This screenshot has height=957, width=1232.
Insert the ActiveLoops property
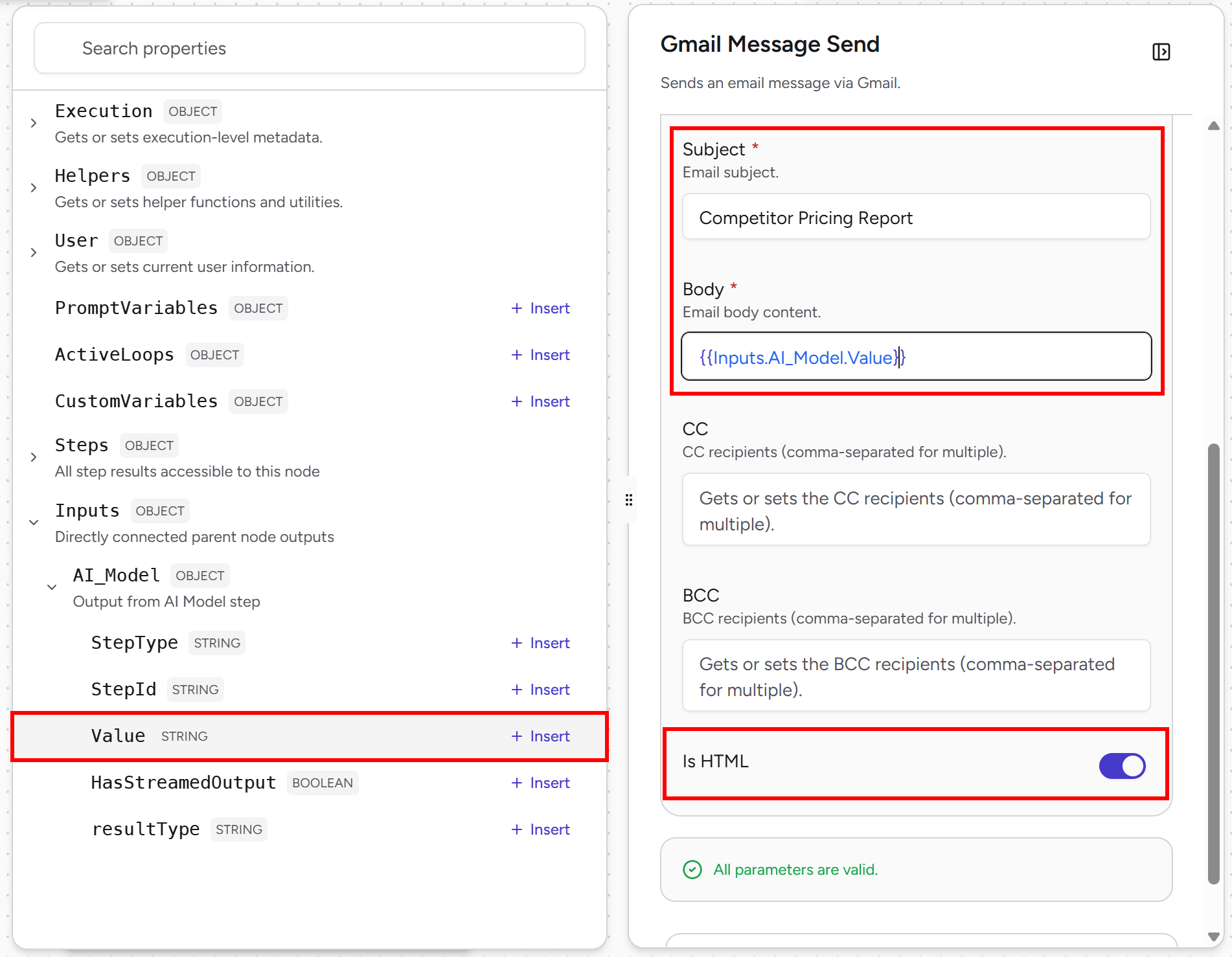click(540, 355)
